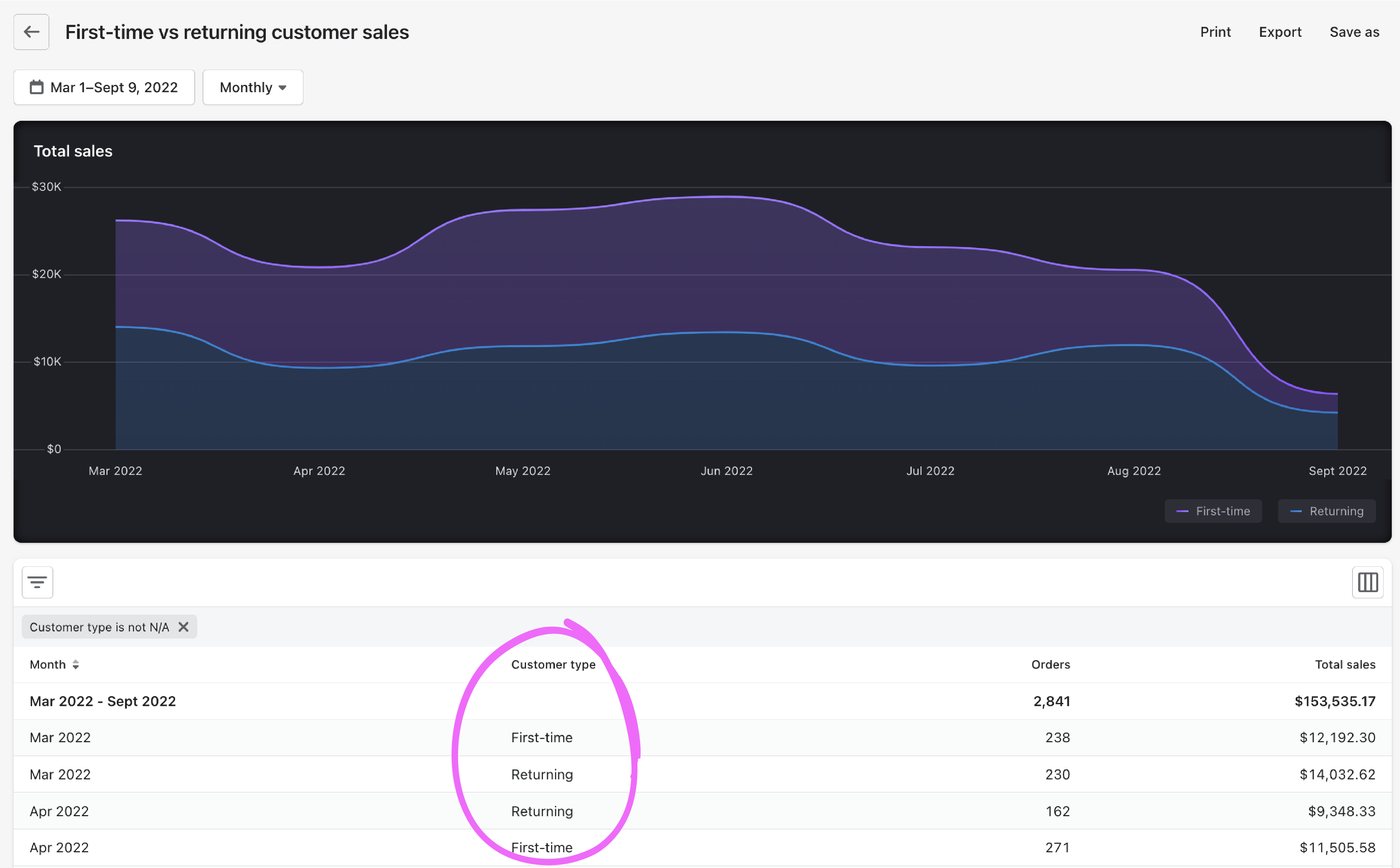The height and width of the screenshot is (868, 1400).
Task: Remove the Customer type filter chip
Action: coord(183,627)
